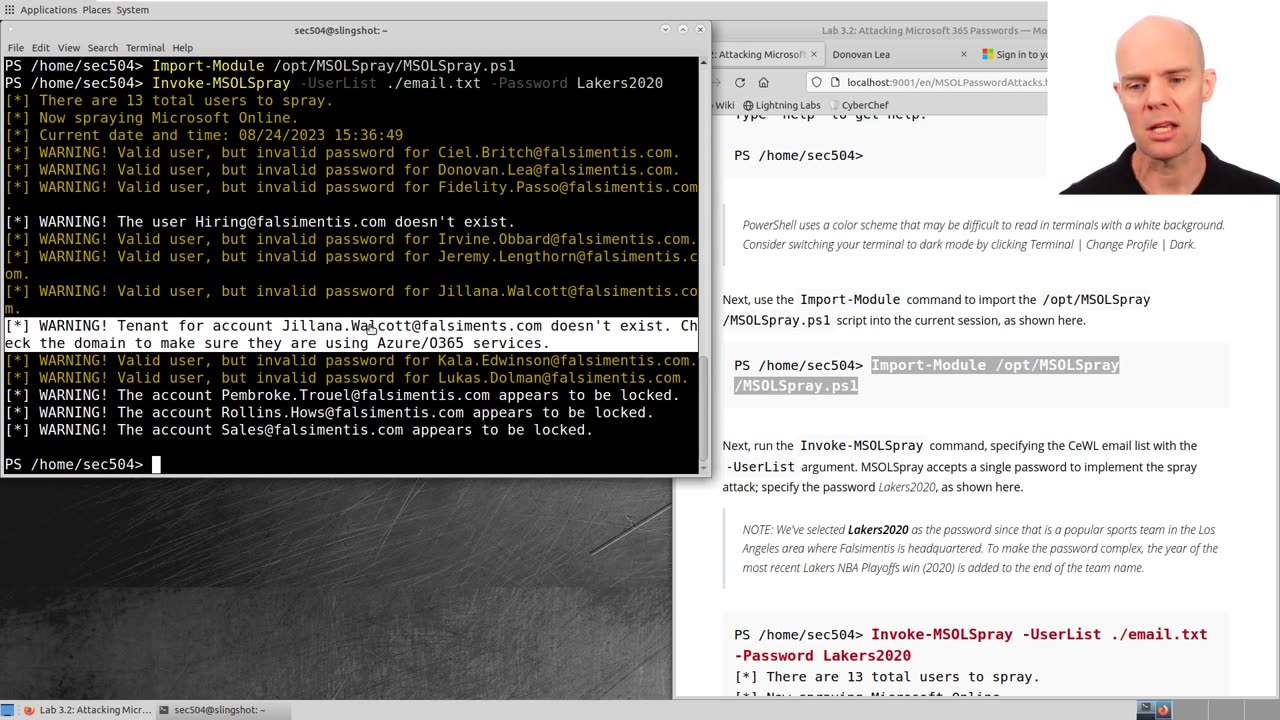The width and height of the screenshot is (1280, 720).
Task: Click the Firefox icon in workspace switcher
Action: click(1163, 710)
